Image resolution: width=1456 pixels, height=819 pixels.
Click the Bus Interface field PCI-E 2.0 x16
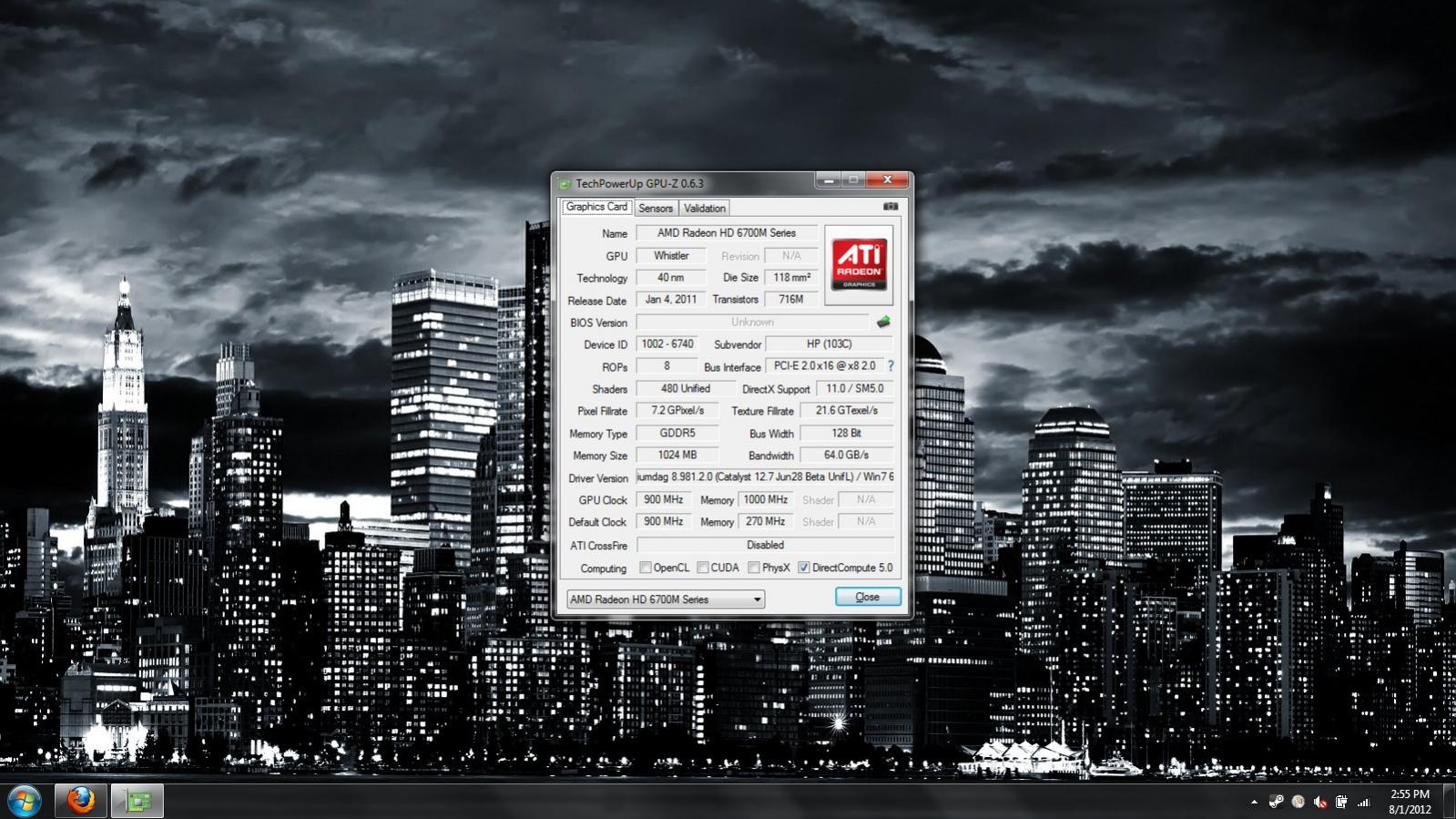pos(825,366)
